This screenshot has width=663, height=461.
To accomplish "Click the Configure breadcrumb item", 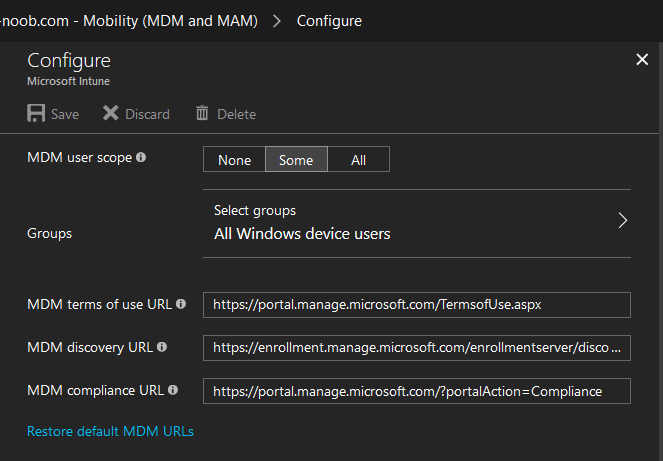I will tap(329, 21).
